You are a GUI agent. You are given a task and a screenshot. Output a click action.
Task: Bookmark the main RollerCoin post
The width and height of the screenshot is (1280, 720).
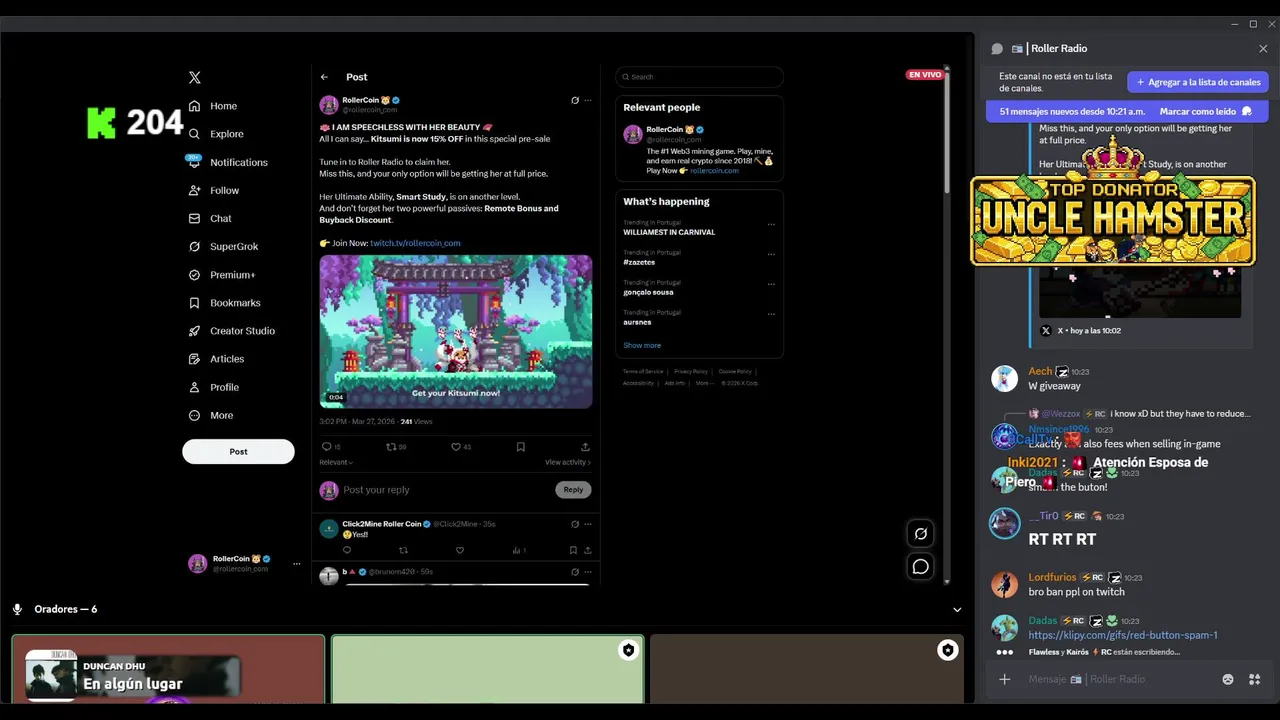pyautogui.click(x=521, y=447)
